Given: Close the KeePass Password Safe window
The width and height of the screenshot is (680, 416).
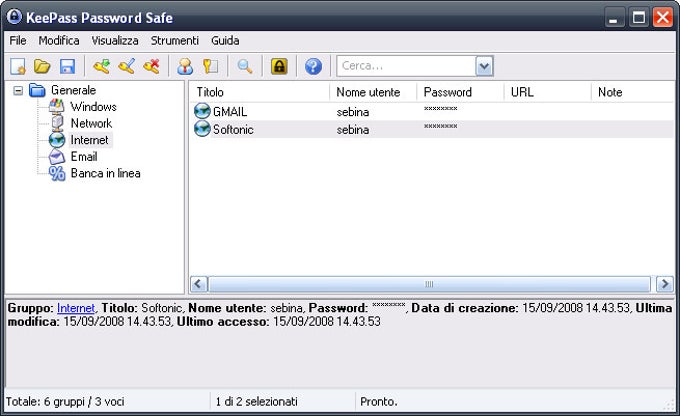Looking at the screenshot, I should 663,17.
